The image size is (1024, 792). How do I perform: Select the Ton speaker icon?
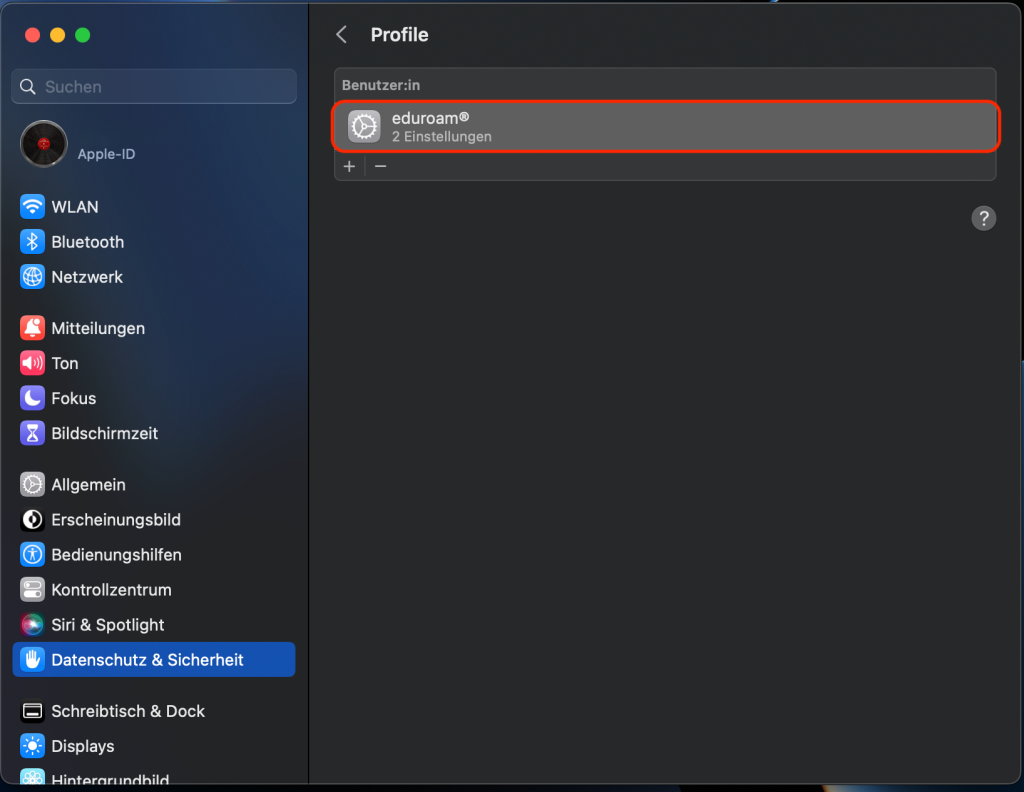point(32,363)
